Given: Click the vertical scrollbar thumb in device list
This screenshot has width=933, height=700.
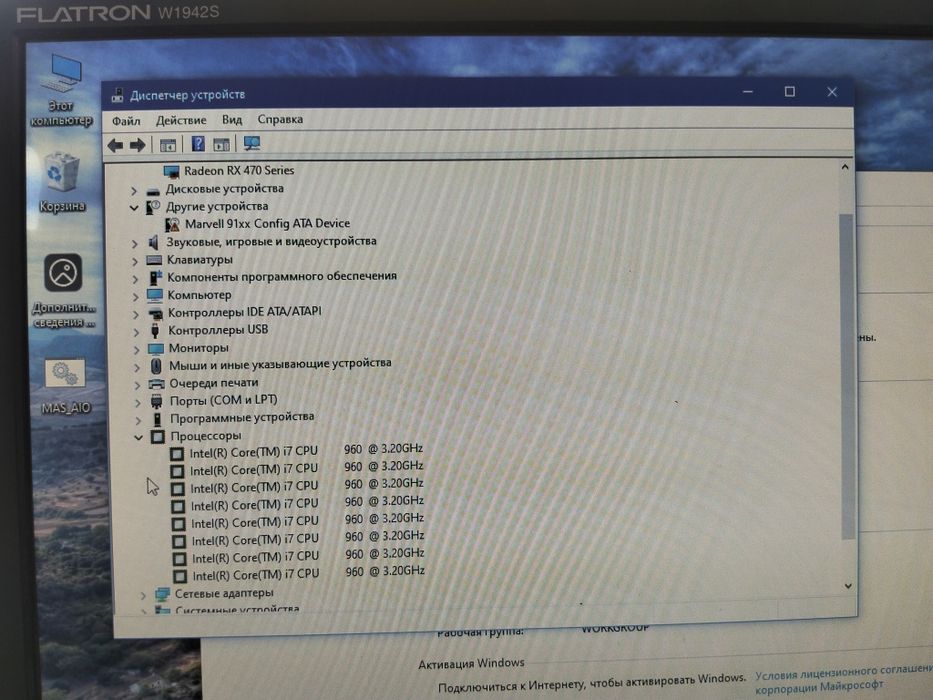Looking at the screenshot, I should point(847,376).
